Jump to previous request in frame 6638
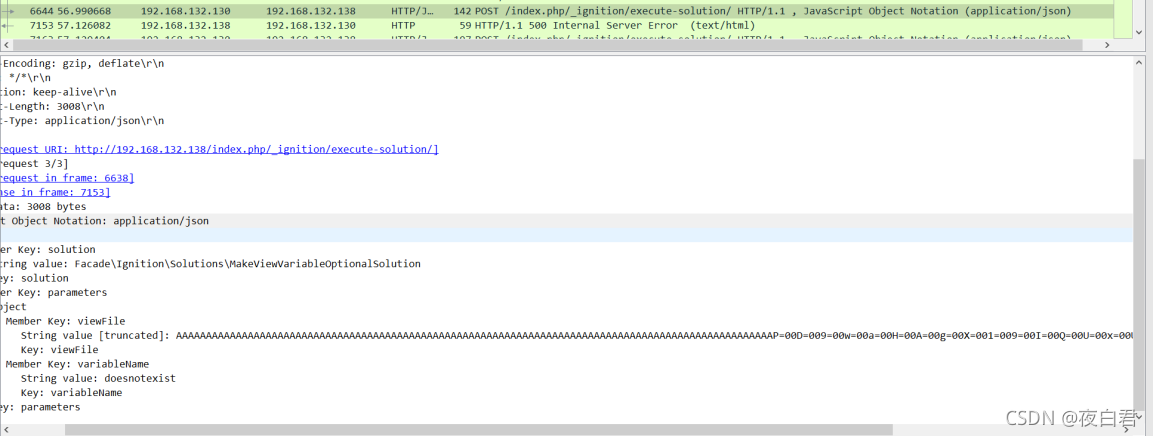The image size is (1153, 436). pos(67,178)
